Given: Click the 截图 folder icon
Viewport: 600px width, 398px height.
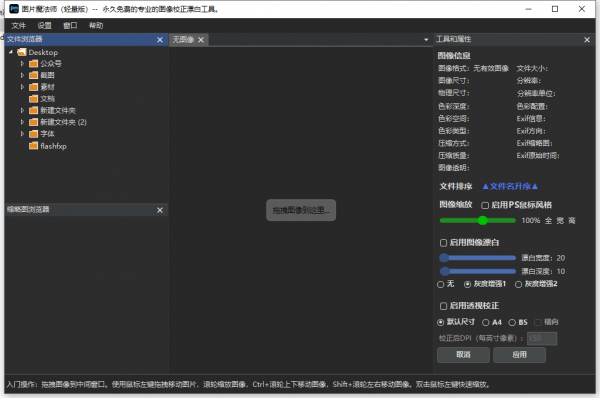Looking at the screenshot, I should (34, 75).
